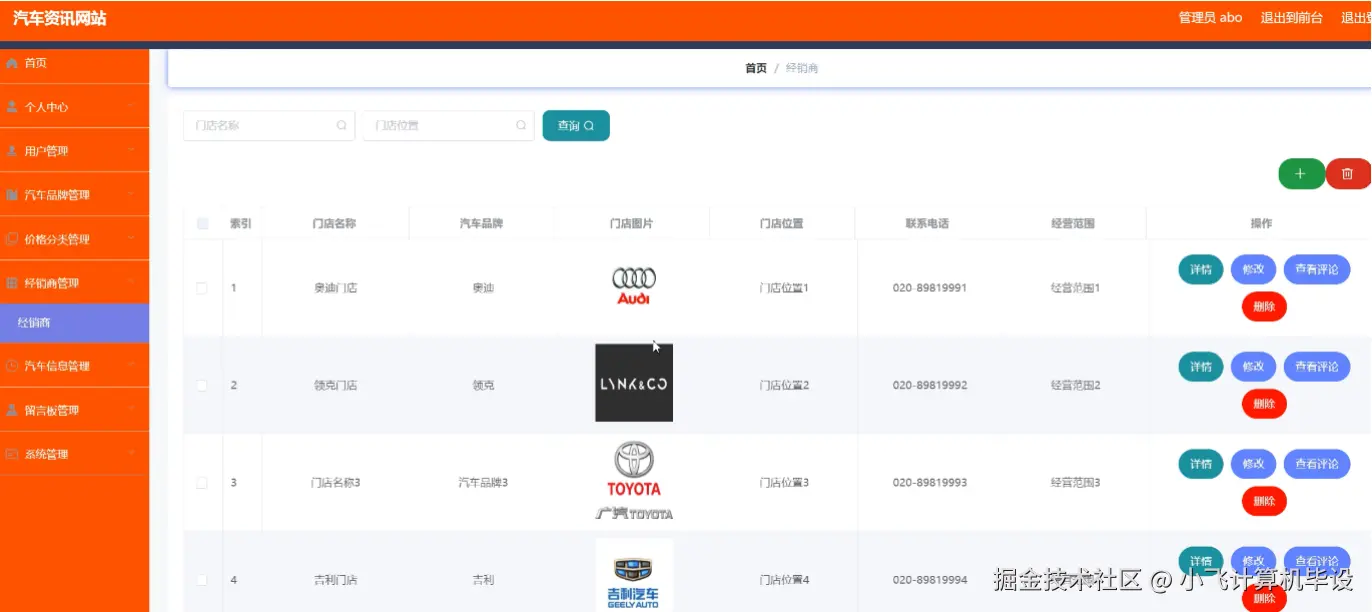Click the magnifier icon in 门店位置 search field

tap(521, 126)
